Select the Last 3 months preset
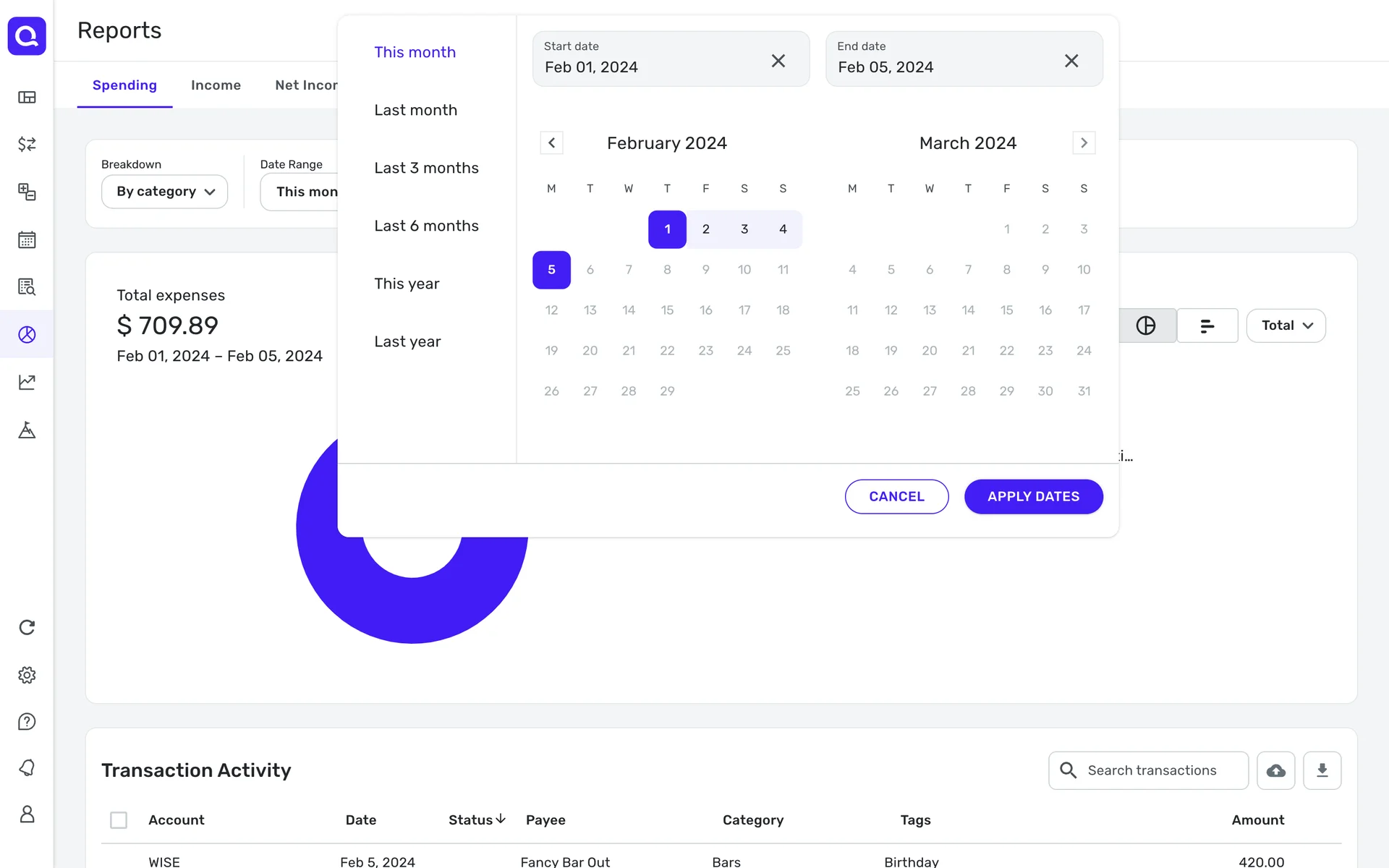Viewport: 1389px width, 868px height. (426, 168)
